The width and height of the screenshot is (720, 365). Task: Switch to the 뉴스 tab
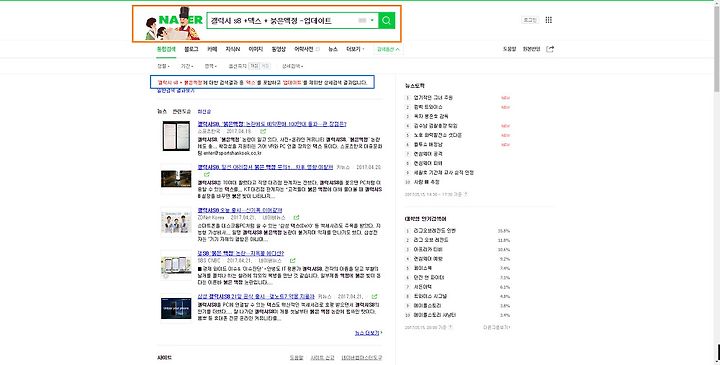click(333, 49)
